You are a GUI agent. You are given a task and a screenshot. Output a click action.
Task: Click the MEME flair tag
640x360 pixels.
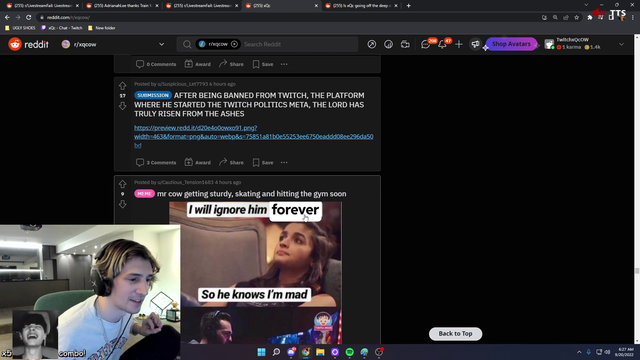[x=144, y=193]
